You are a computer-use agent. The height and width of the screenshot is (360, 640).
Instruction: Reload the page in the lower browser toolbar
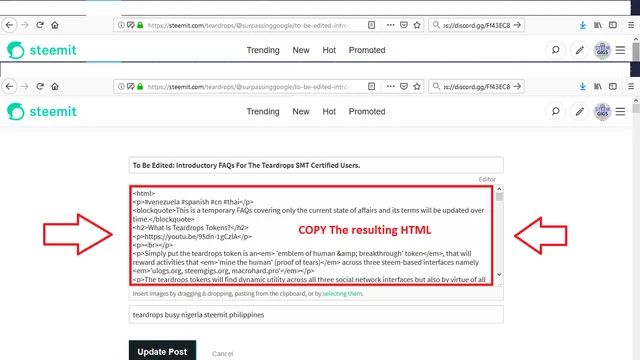coord(40,87)
